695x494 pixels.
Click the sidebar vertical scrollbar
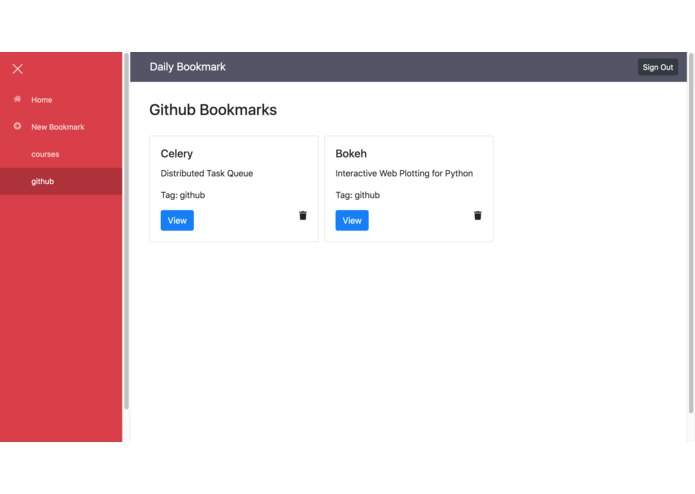[x=126, y=230]
